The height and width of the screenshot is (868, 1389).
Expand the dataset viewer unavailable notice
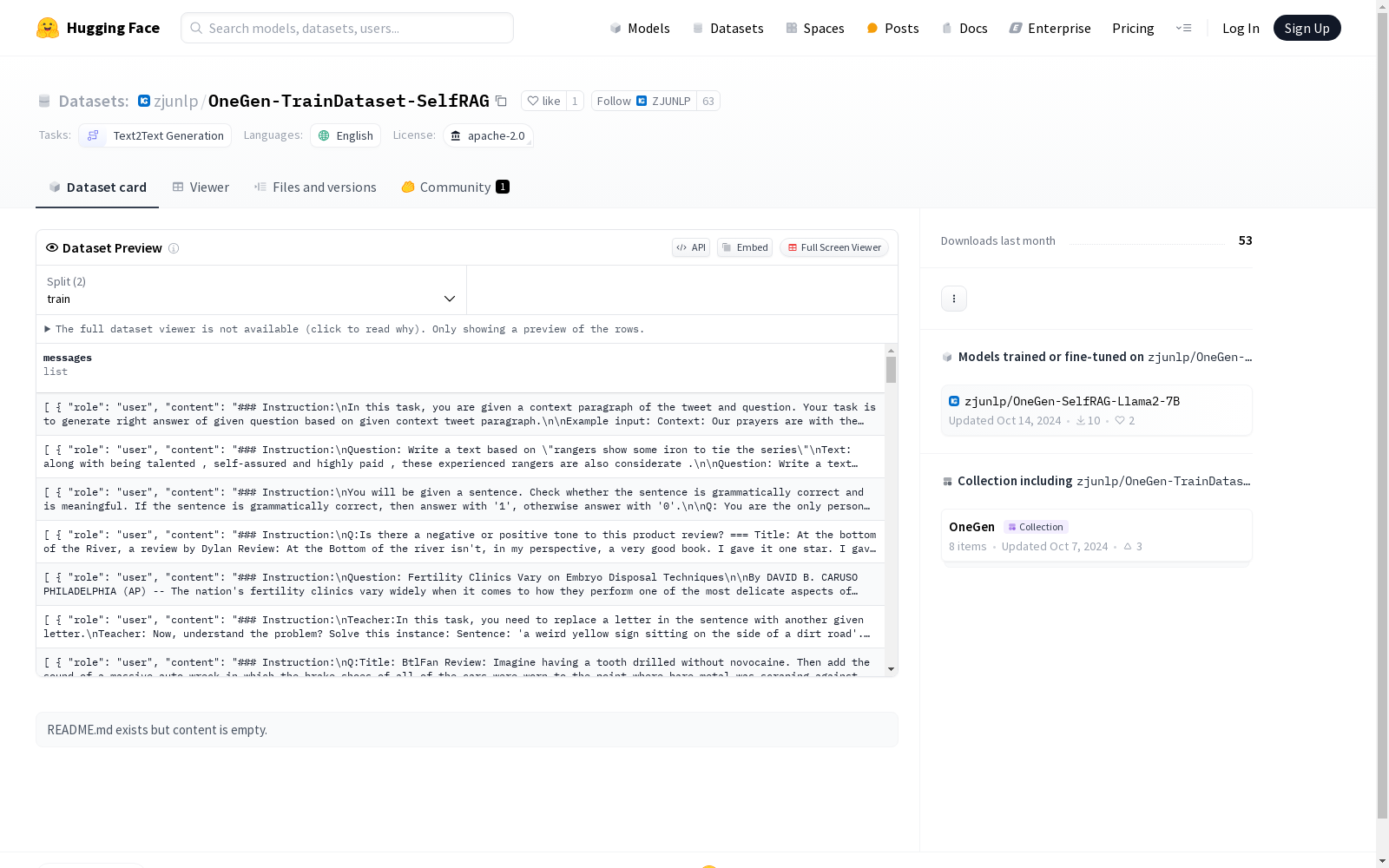(x=345, y=329)
